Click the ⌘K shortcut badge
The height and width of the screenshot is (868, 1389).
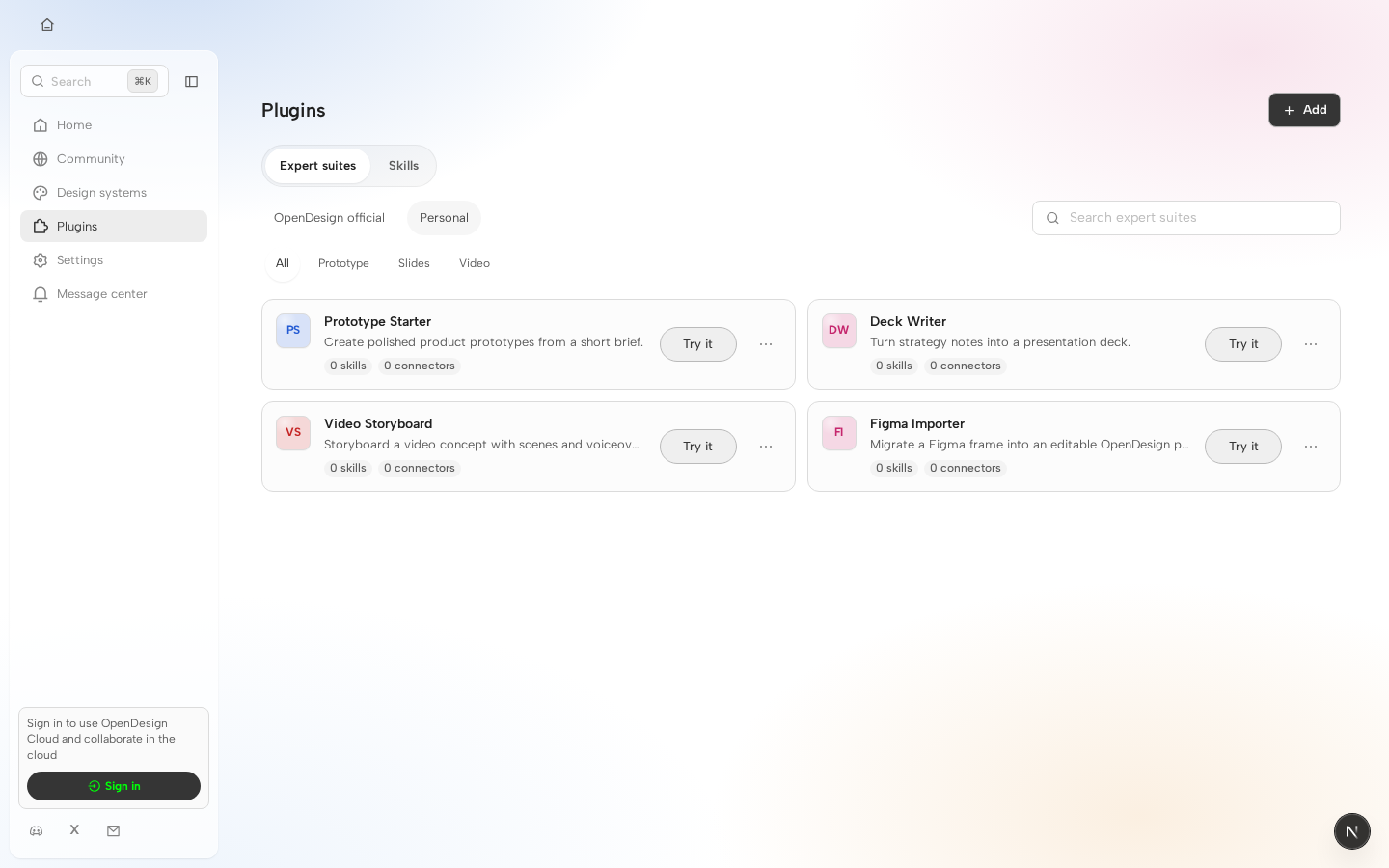143,81
